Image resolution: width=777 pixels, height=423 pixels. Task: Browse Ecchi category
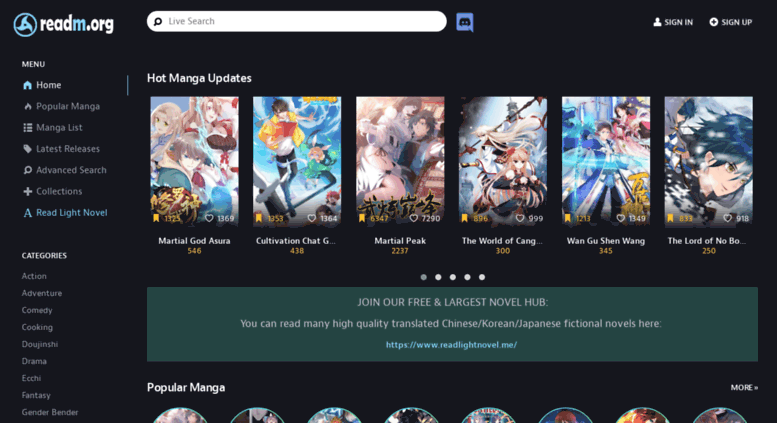click(31, 378)
